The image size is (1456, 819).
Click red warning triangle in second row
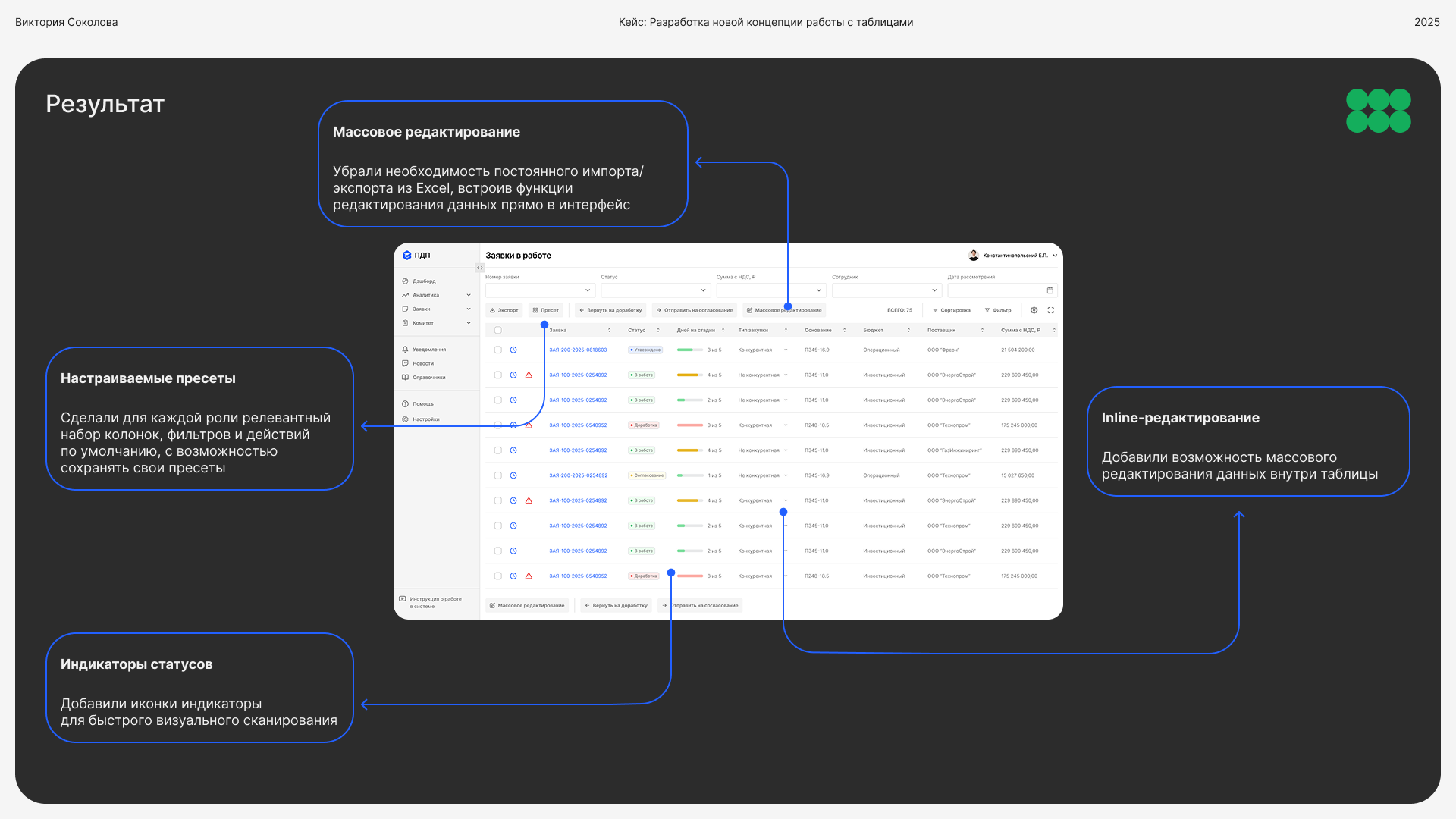[x=529, y=375]
